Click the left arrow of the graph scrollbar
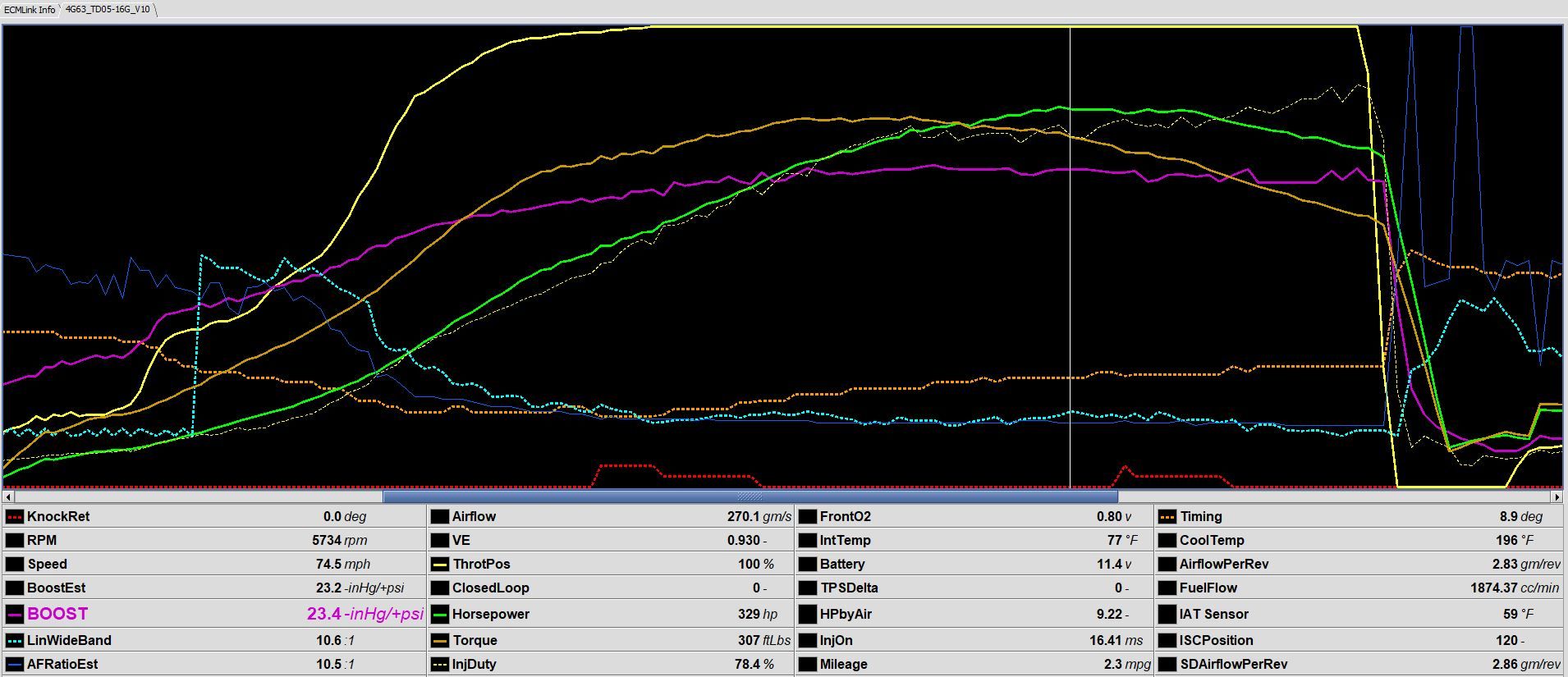 [x=8, y=496]
